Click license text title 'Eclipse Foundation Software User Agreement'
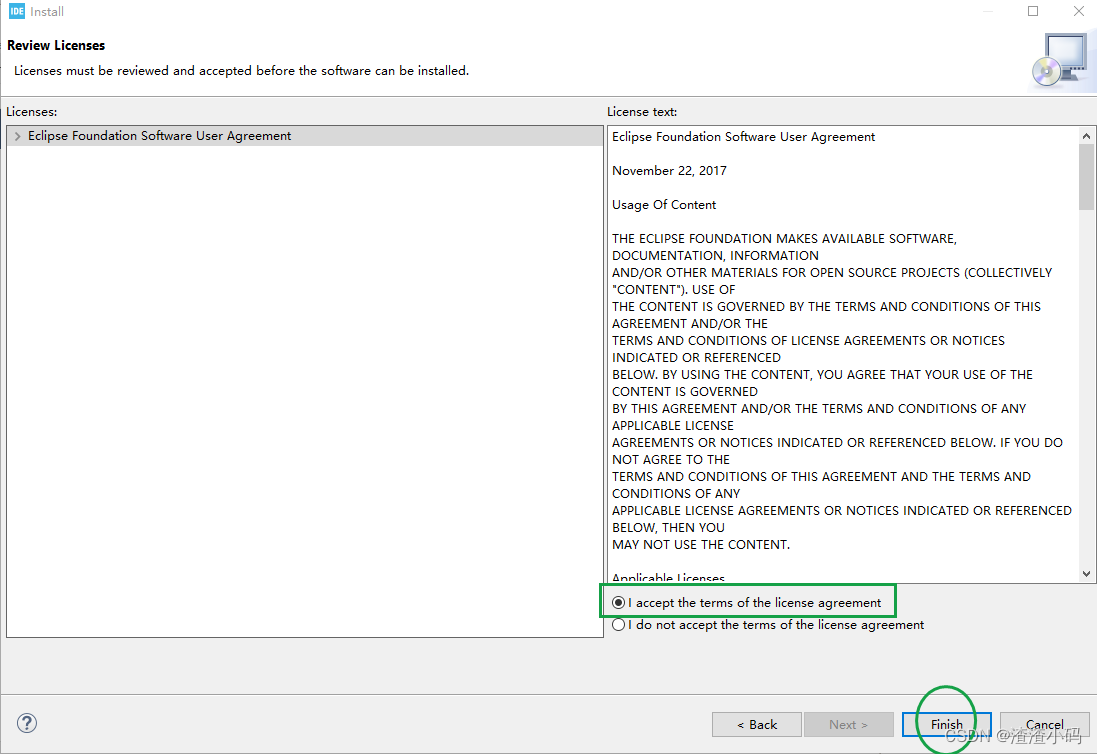The width and height of the screenshot is (1097, 754). click(x=743, y=137)
